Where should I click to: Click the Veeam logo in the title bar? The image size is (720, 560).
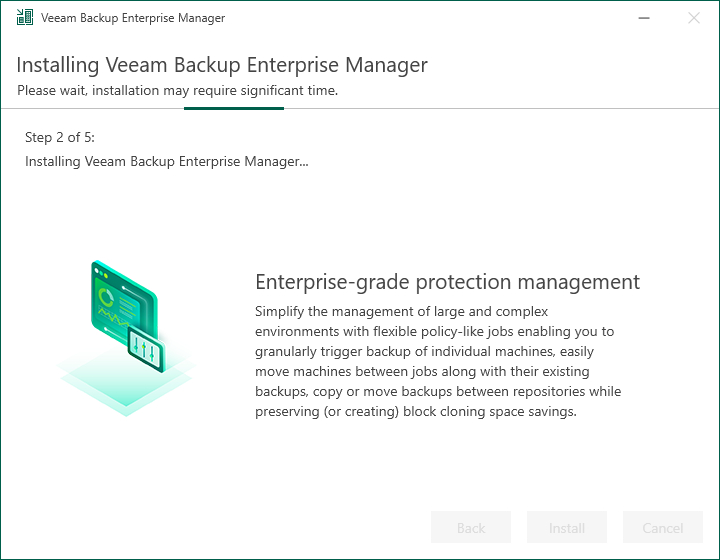[x=24, y=18]
